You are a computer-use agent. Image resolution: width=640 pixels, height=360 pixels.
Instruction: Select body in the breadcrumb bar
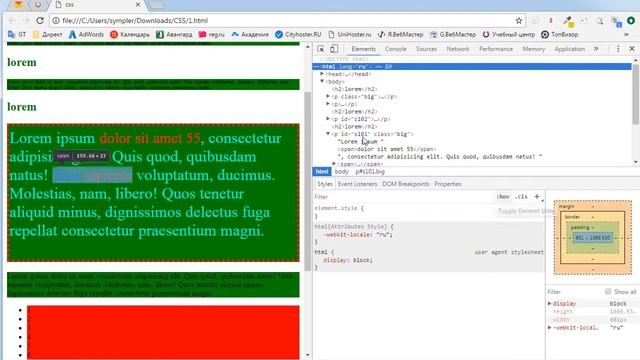point(342,172)
